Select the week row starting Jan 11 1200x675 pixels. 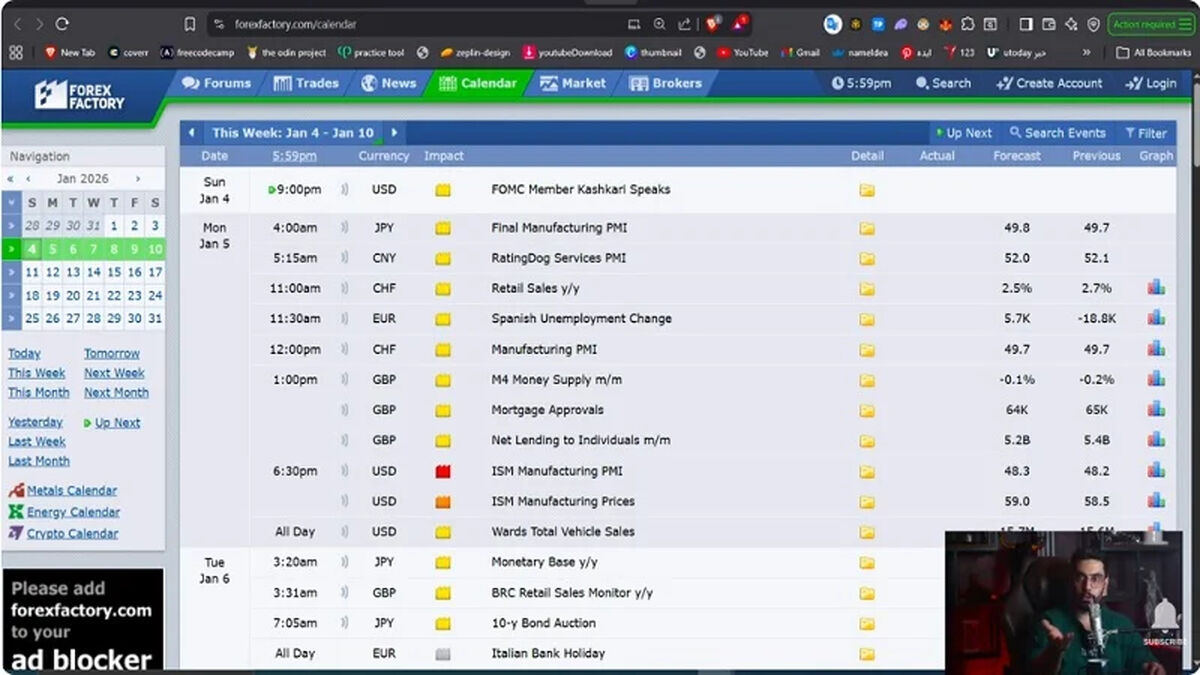[11, 272]
